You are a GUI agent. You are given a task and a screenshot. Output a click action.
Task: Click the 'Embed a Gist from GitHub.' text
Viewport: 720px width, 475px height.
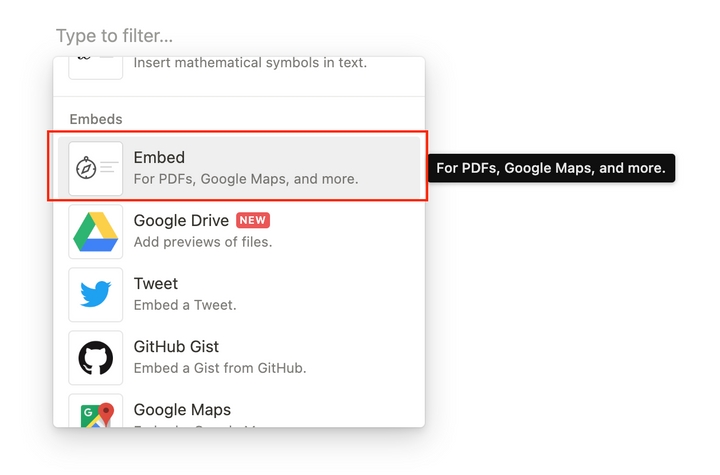220,368
